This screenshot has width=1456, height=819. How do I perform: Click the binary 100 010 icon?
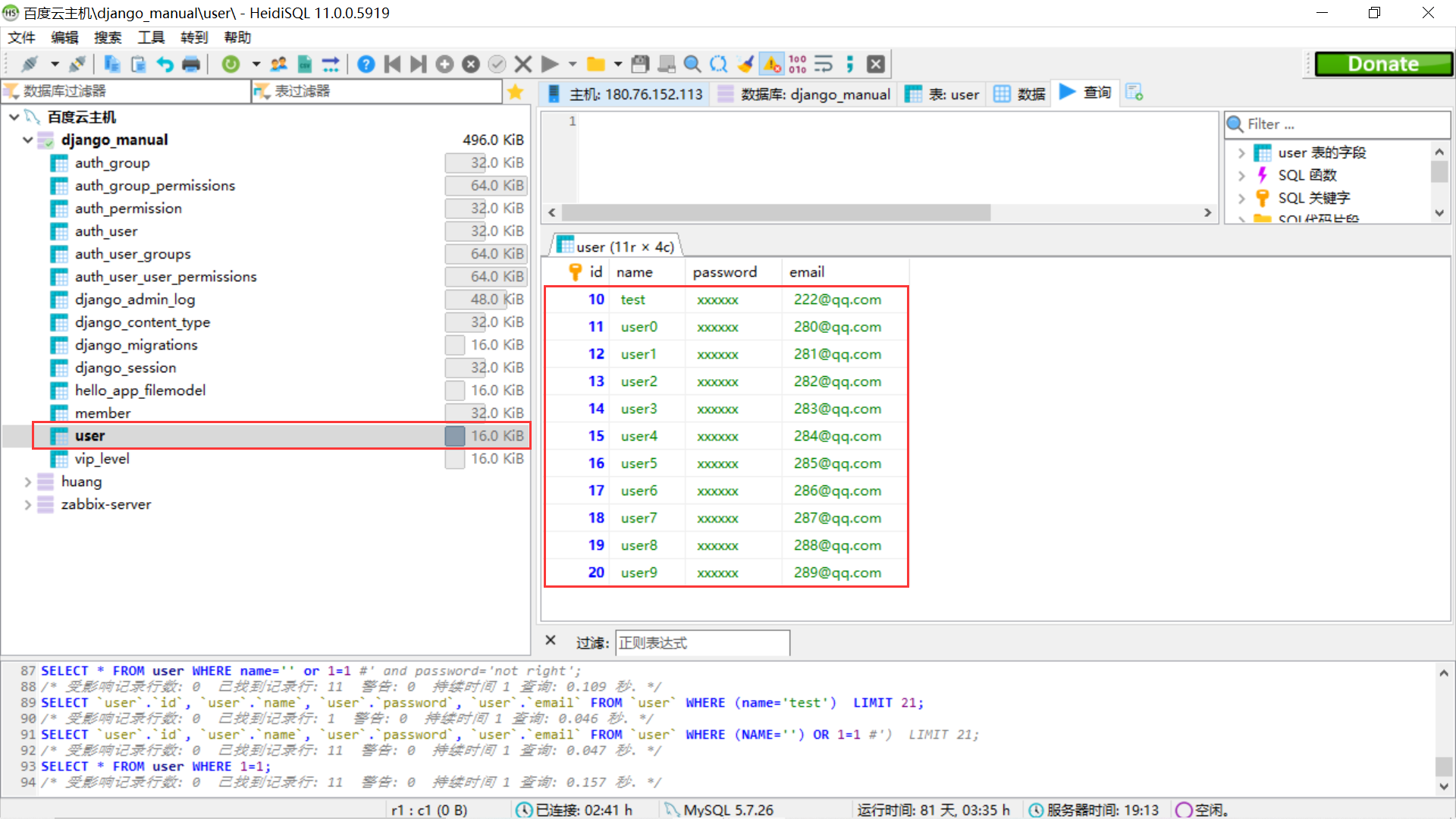coord(798,64)
